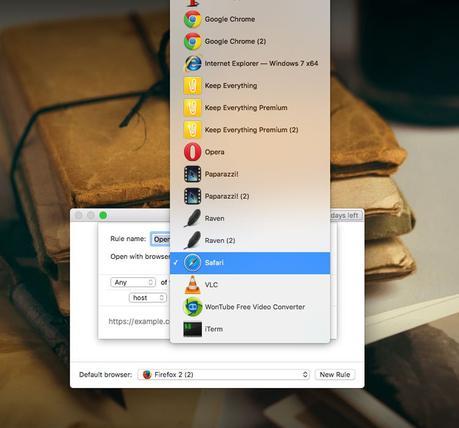This screenshot has height=428, width=459.
Task: Choose iTerm from the list
Action: click(250, 329)
